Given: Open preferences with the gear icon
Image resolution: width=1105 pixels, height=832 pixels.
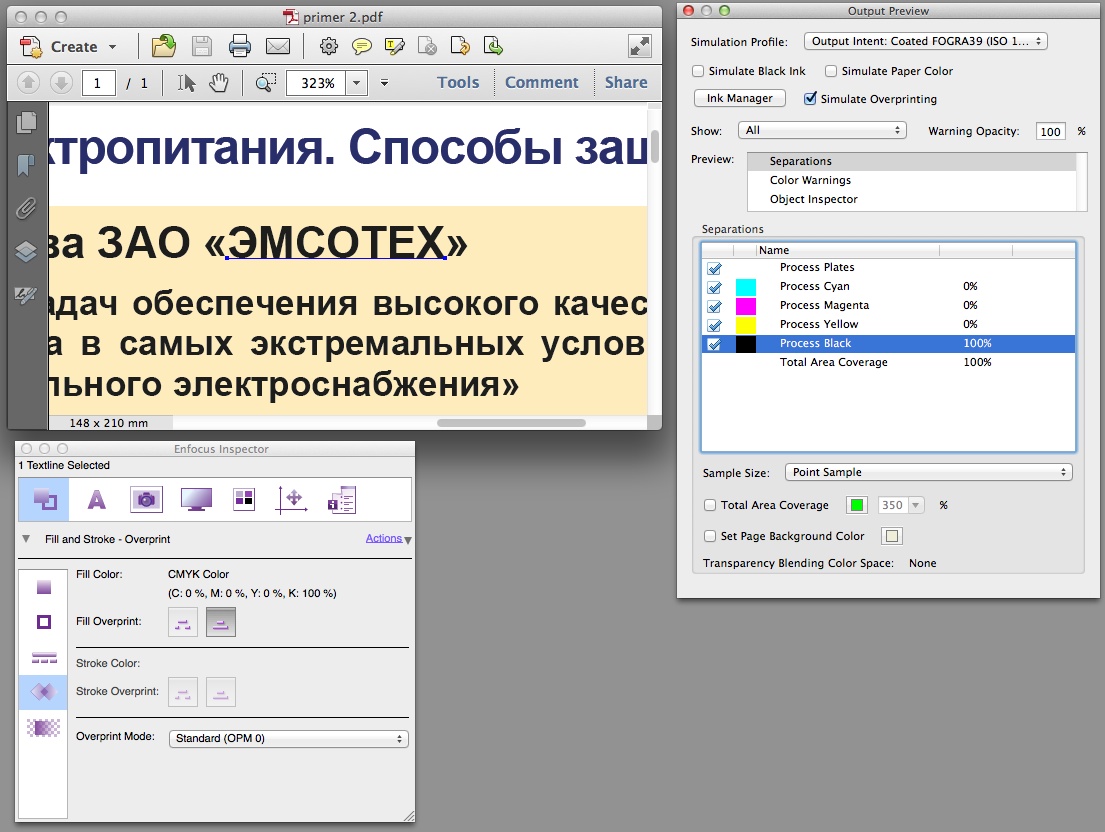Looking at the screenshot, I should (x=328, y=46).
